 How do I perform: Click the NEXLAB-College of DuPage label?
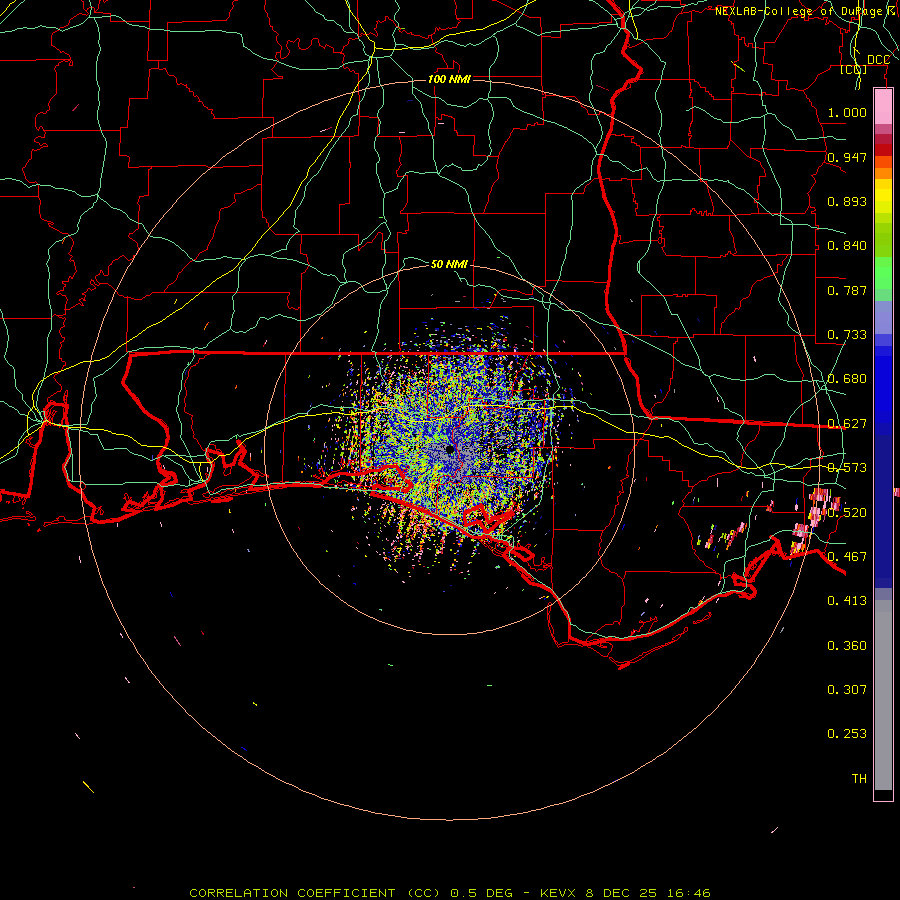(x=806, y=11)
